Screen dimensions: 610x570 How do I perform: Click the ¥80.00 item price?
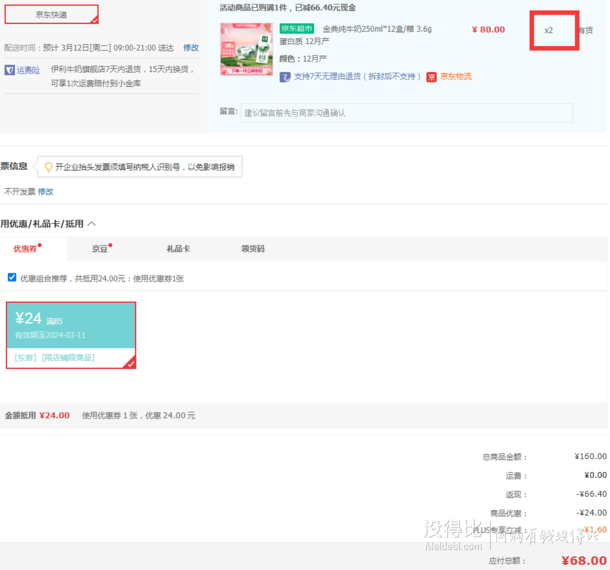489,30
